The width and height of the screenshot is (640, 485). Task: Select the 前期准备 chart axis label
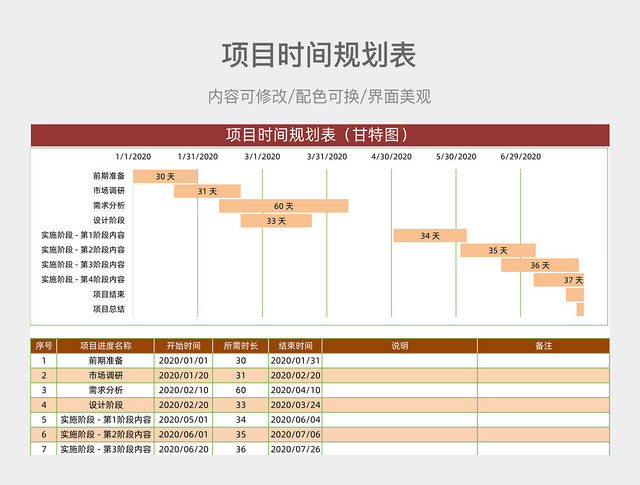[x=109, y=176]
